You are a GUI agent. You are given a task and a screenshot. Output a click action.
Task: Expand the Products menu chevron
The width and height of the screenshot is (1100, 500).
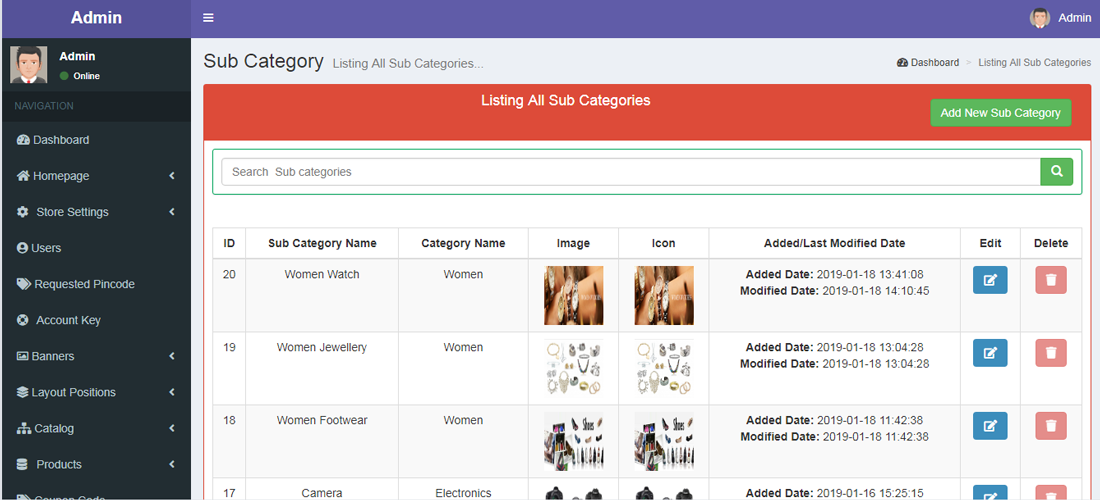[x=172, y=464]
